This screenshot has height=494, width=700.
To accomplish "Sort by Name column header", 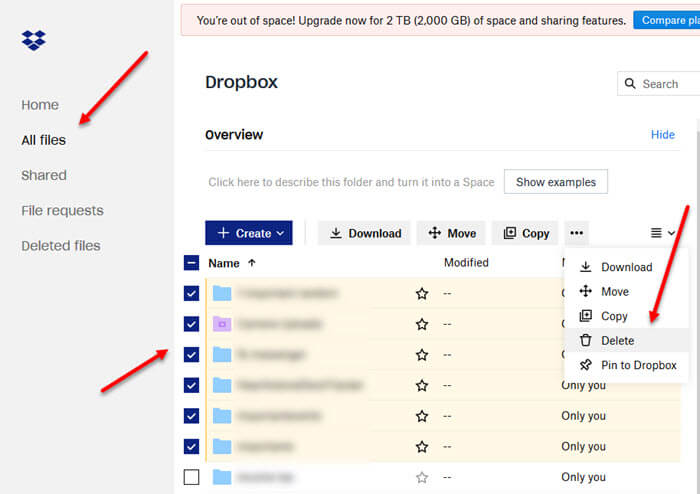I will 232,263.
